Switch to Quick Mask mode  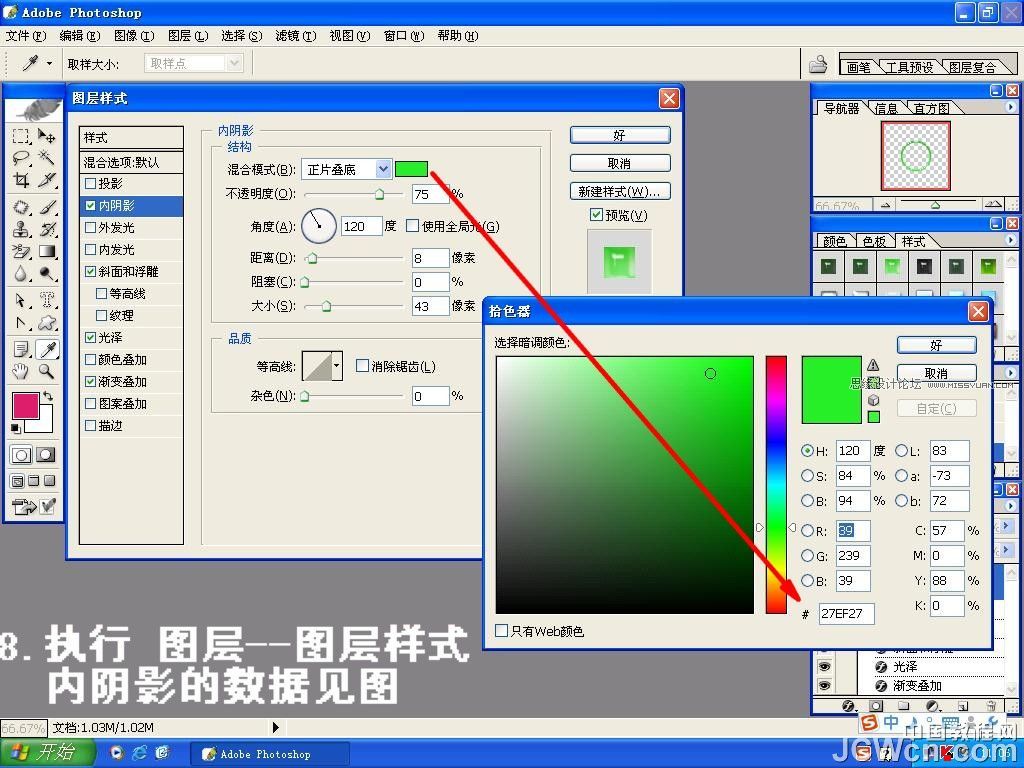[x=45, y=455]
